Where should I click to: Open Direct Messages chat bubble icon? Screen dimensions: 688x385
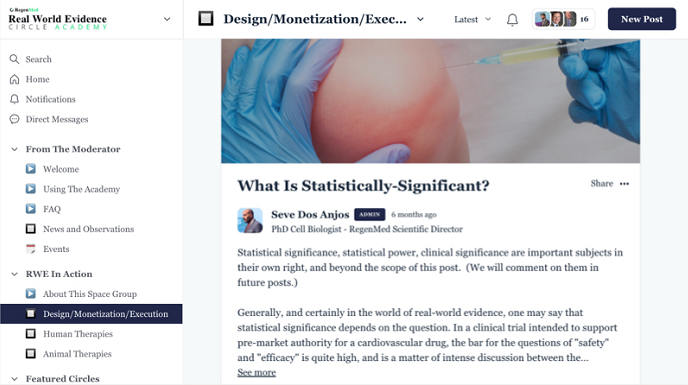(x=14, y=119)
